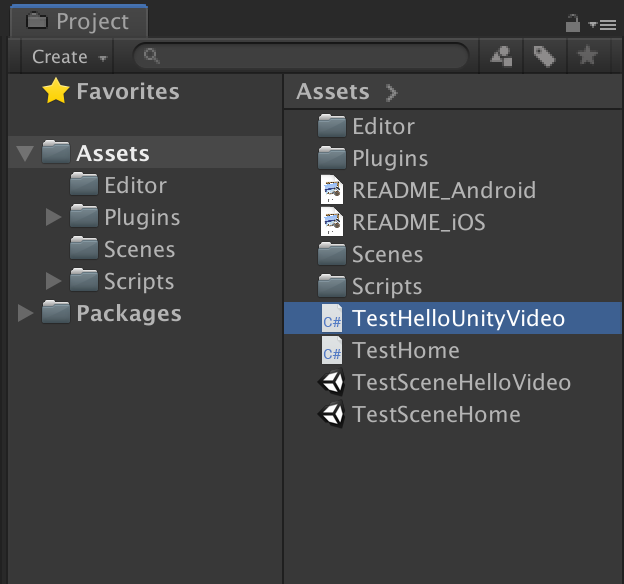Click the Search by Type icon
The height and width of the screenshot is (584, 624).
tap(501, 56)
